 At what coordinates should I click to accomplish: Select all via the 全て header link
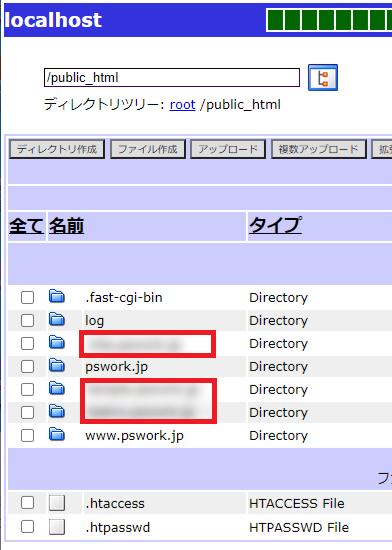tap(26, 226)
